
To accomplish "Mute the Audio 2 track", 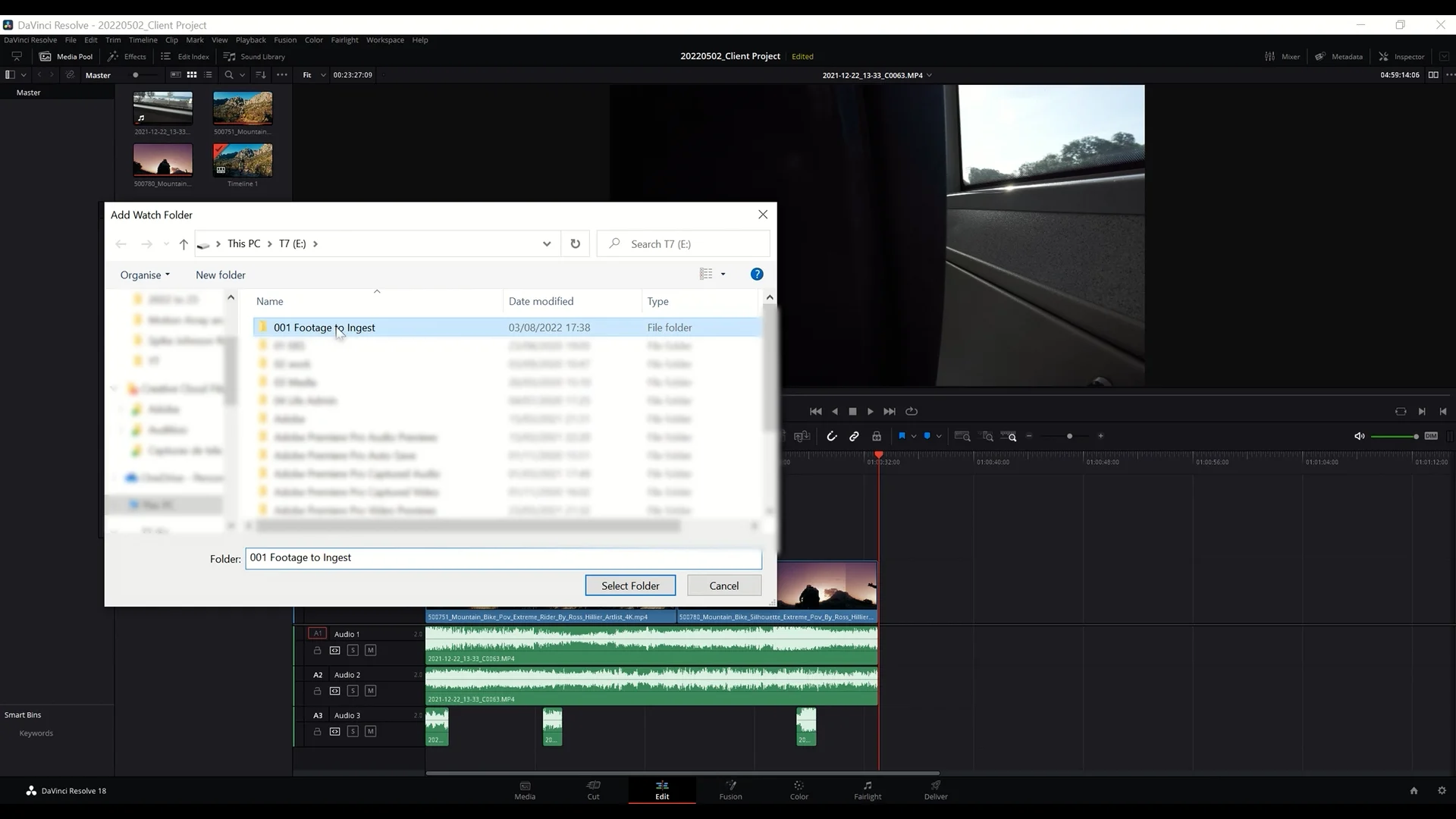I will 370,691.
